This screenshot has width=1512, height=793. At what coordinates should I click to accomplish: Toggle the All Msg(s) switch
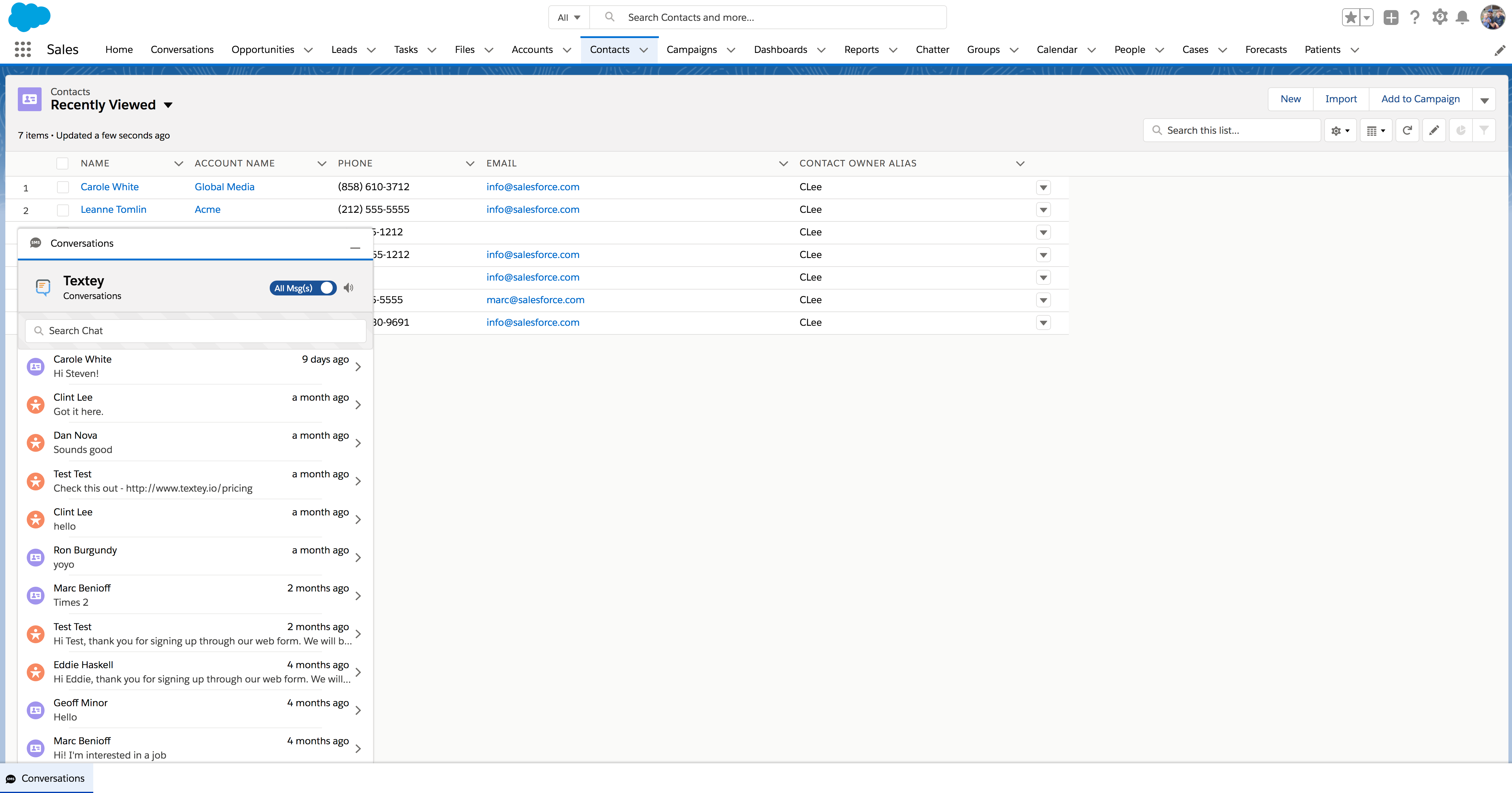[x=303, y=288]
